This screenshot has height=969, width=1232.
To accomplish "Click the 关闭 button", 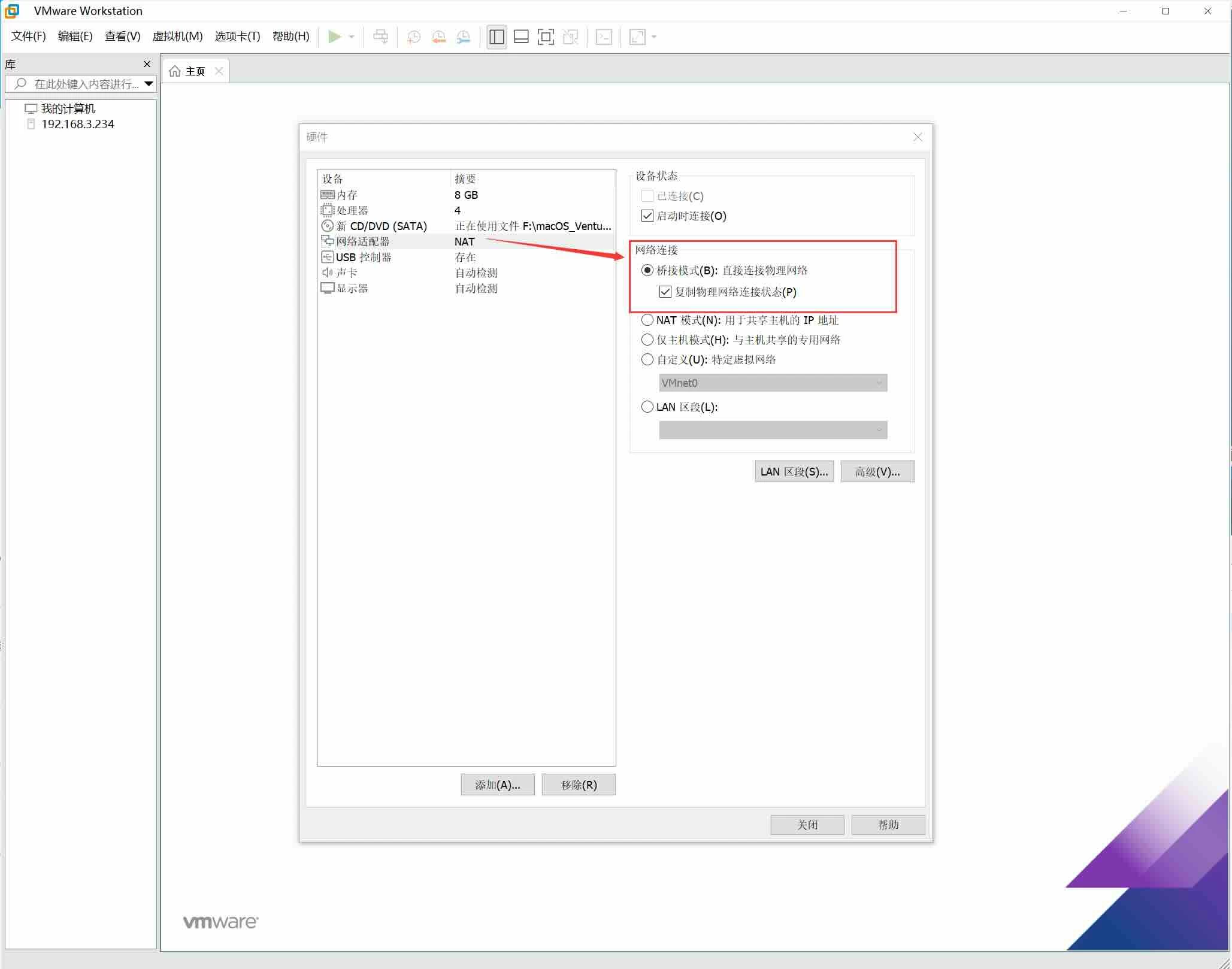I will (807, 825).
